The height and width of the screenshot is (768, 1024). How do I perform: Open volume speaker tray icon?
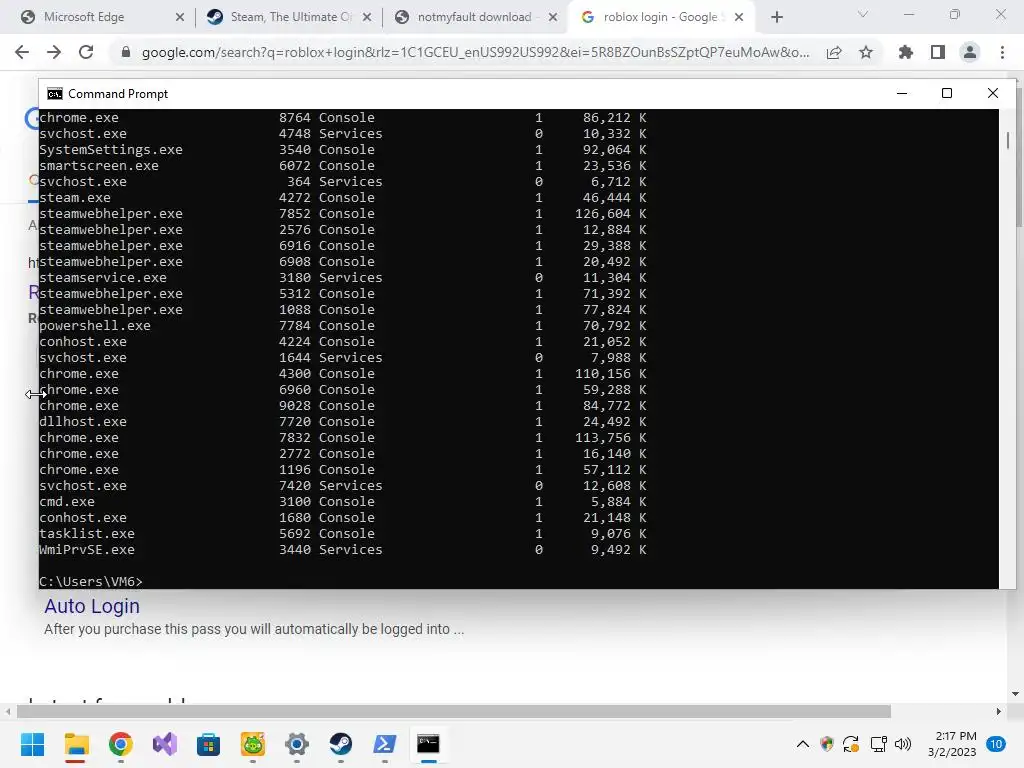pos(903,744)
